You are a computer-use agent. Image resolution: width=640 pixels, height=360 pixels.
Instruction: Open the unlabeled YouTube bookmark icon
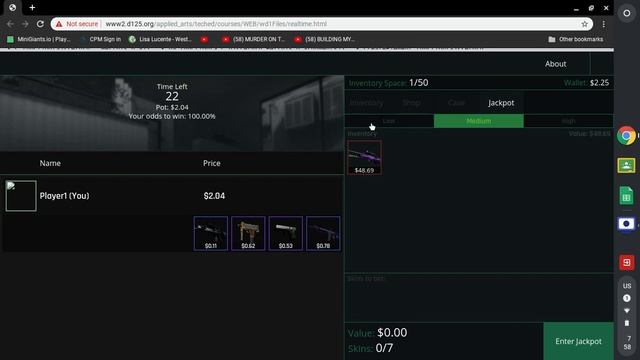coord(204,39)
